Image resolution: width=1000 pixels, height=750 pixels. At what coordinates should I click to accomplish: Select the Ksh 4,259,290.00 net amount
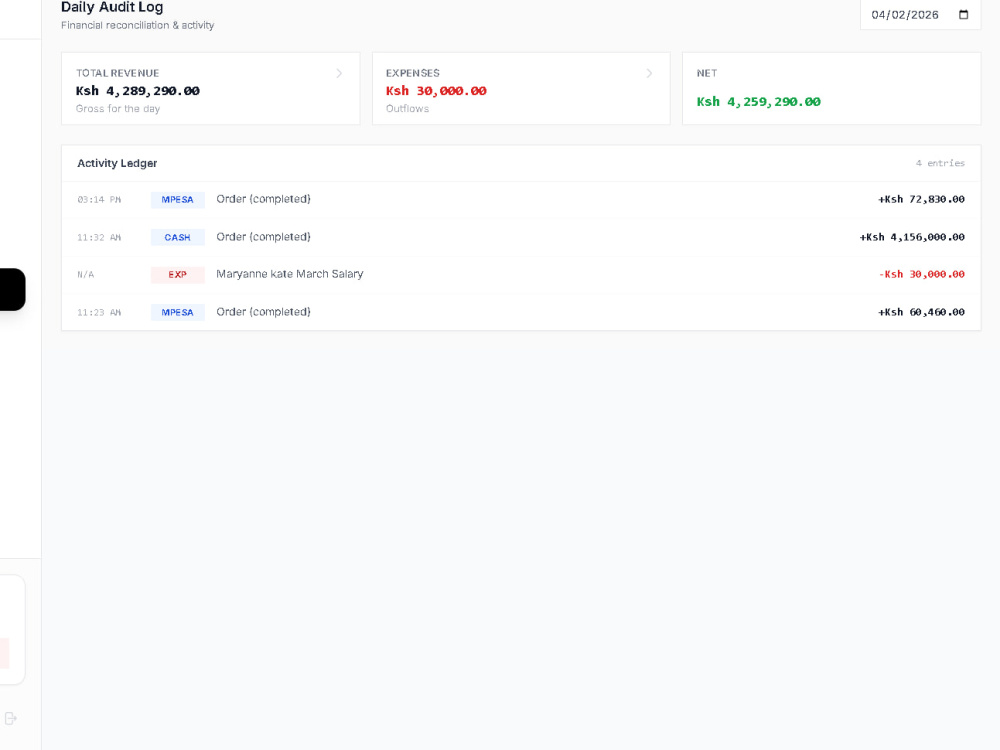758,101
